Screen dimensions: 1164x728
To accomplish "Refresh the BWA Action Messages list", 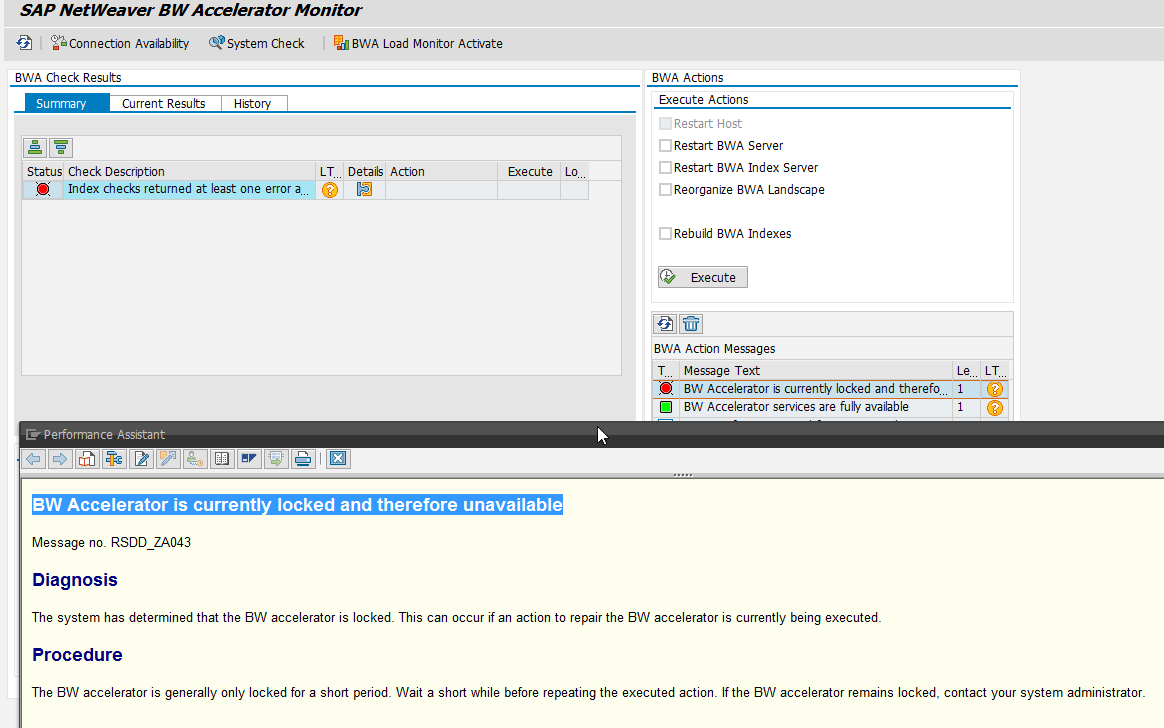I will click(x=665, y=324).
